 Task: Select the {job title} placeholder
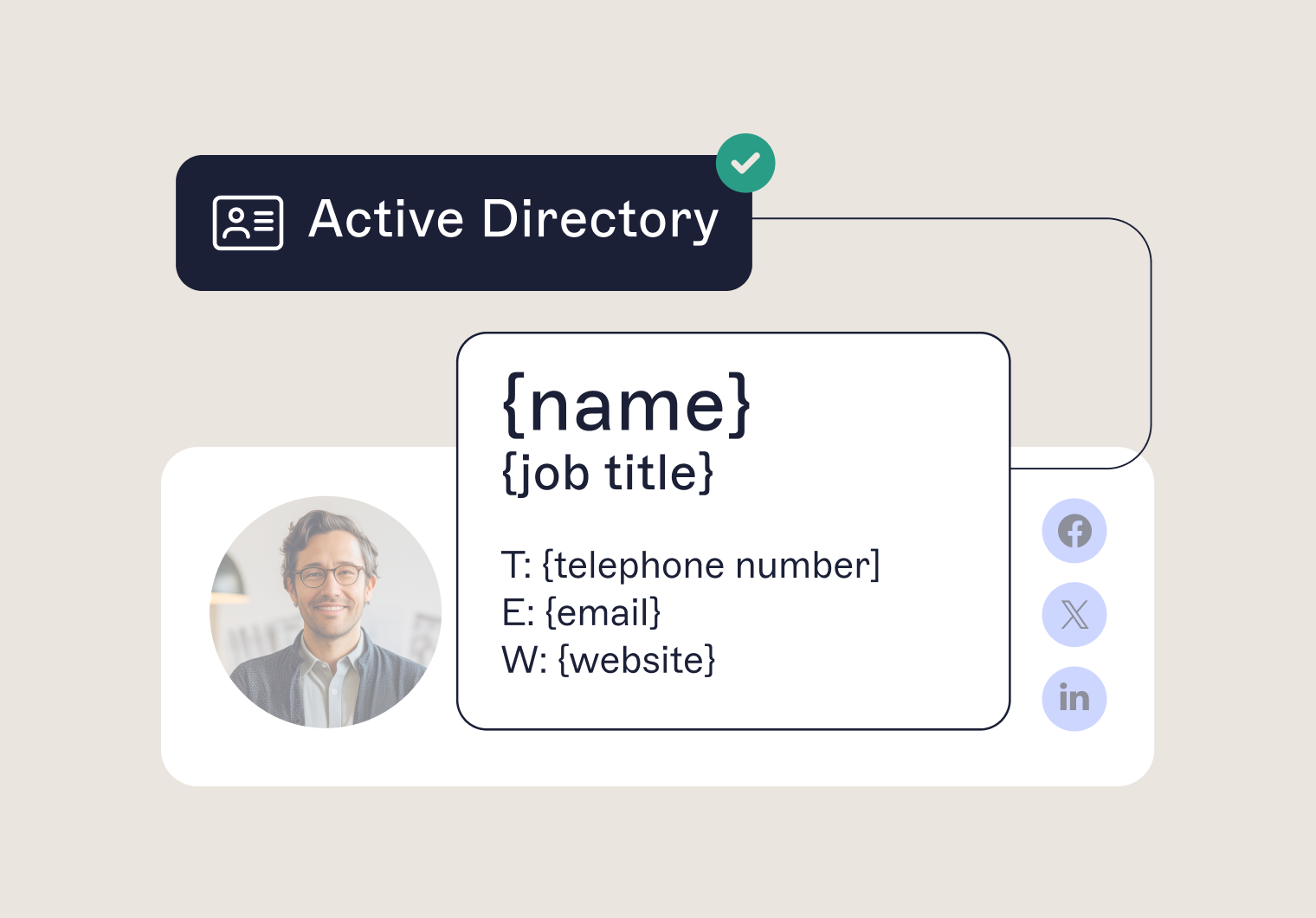608,473
